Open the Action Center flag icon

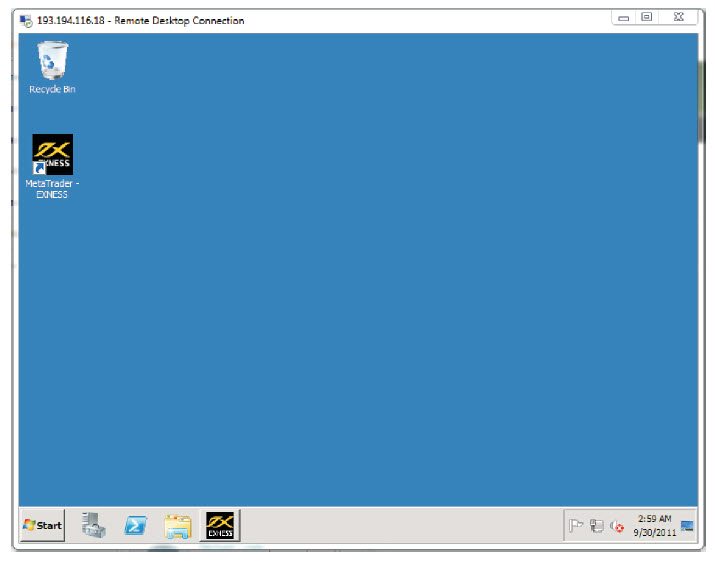[576, 526]
